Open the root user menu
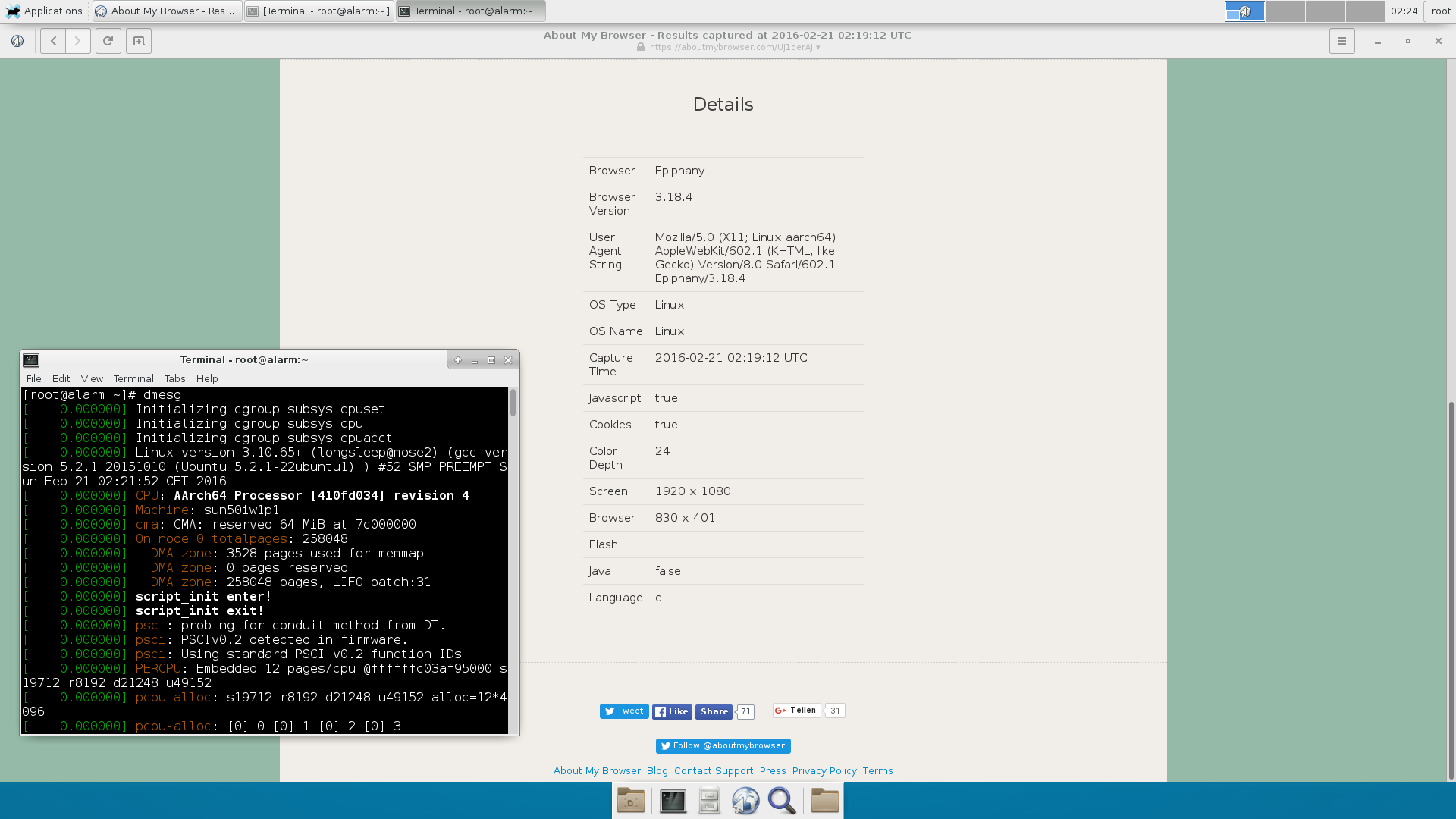Screen dimensions: 1456x819 (x=1441, y=11)
